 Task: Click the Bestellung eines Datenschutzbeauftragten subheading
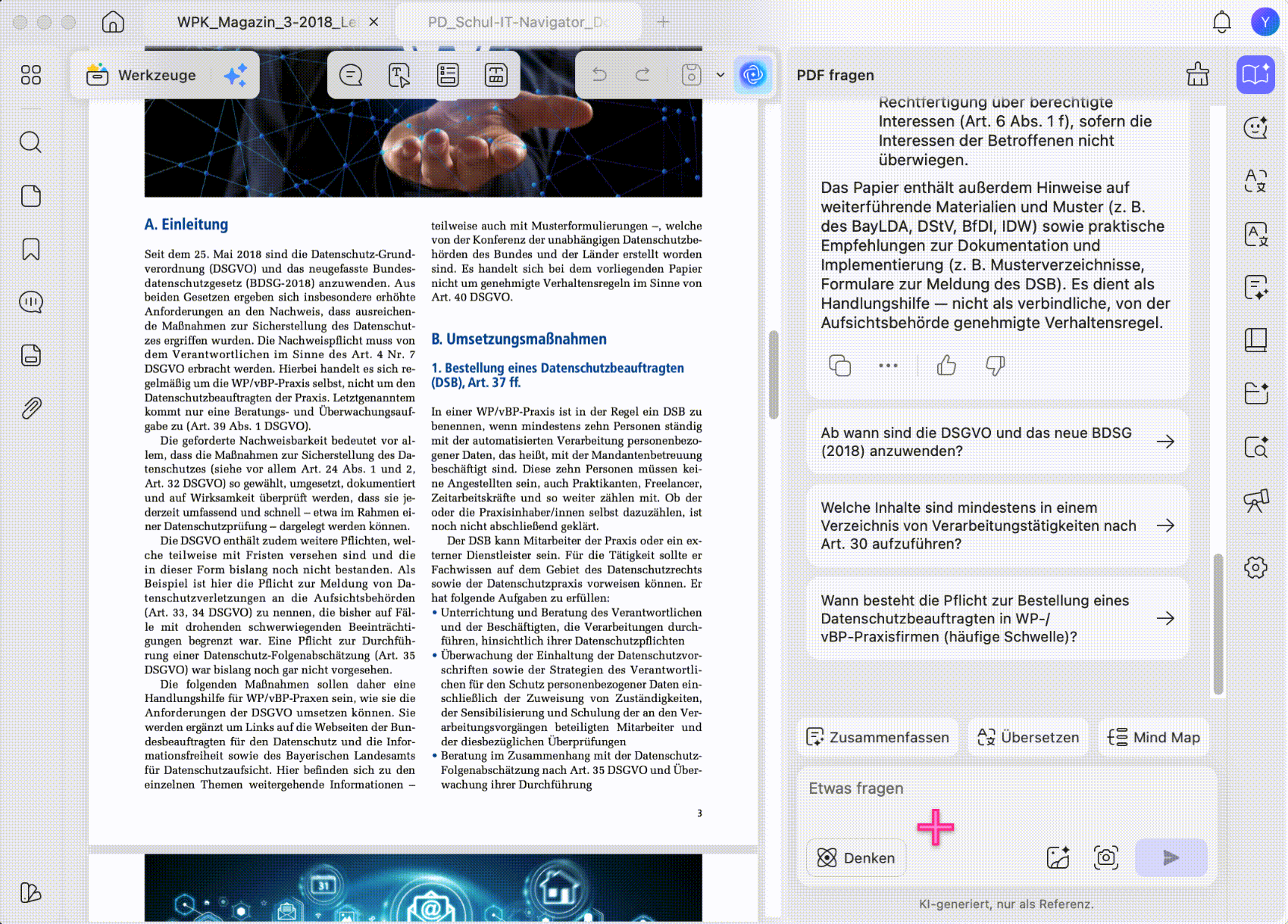(558, 375)
